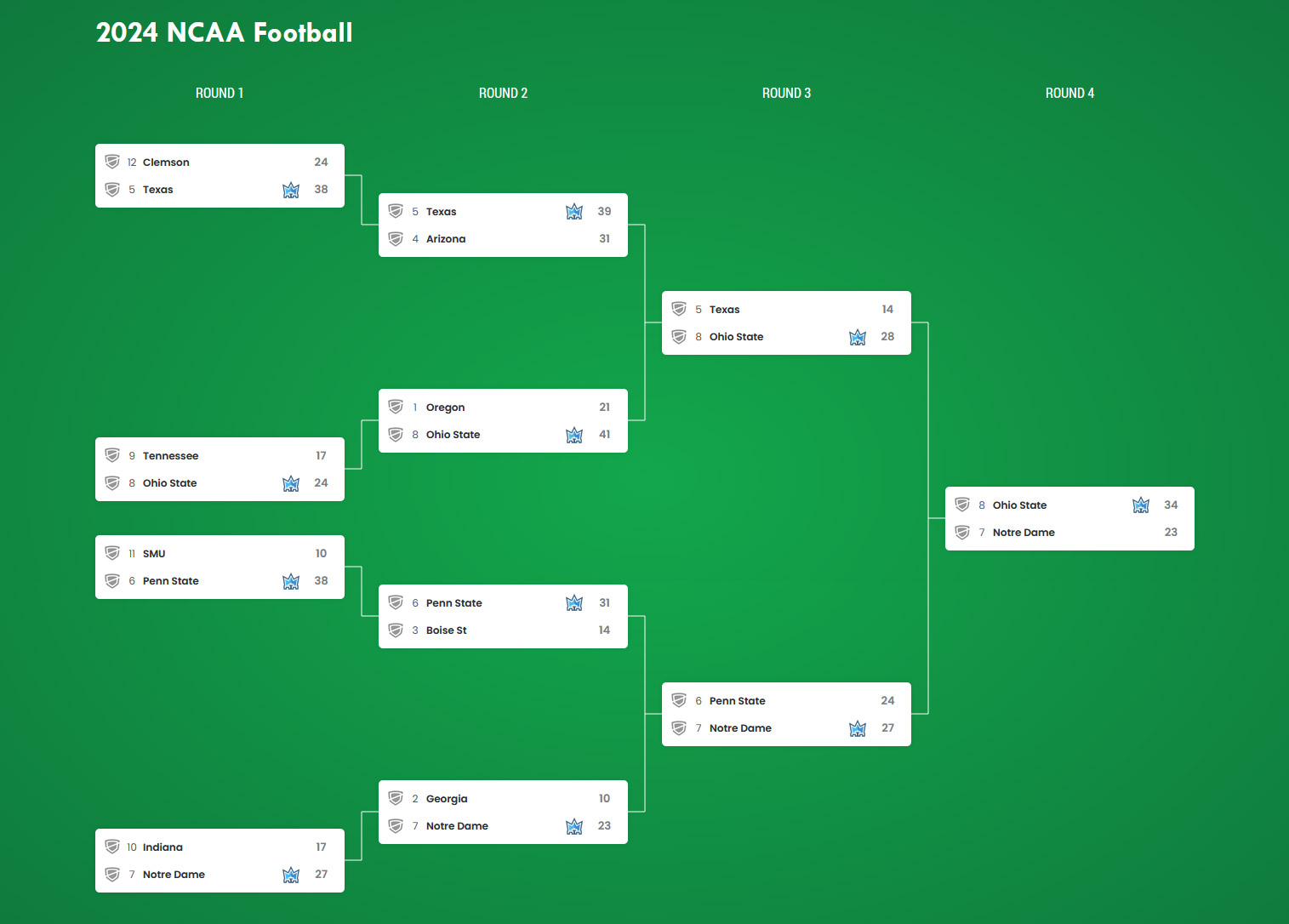Open the SMU team name link
The height and width of the screenshot is (924, 1289).
[x=154, y=554]
